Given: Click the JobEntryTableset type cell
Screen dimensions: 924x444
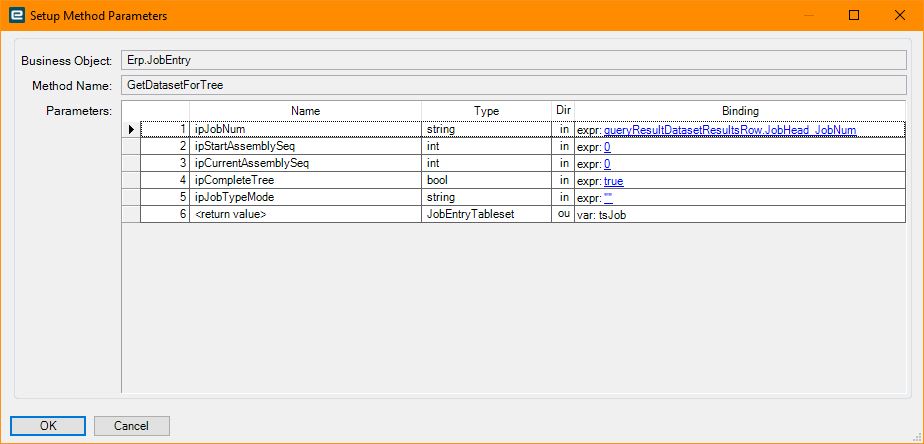Looking at the screenshot, I should pos(487,215).
